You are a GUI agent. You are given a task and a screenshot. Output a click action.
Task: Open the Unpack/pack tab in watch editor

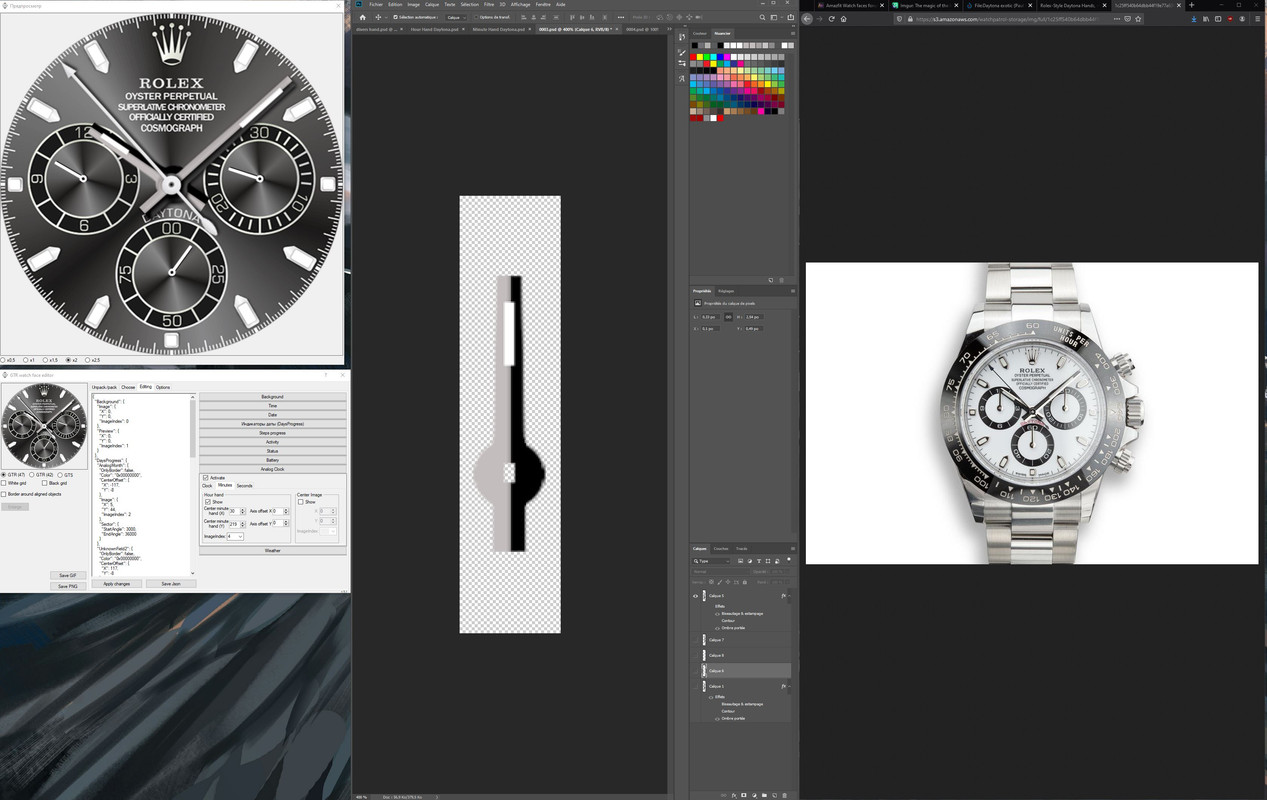(104, 387)
